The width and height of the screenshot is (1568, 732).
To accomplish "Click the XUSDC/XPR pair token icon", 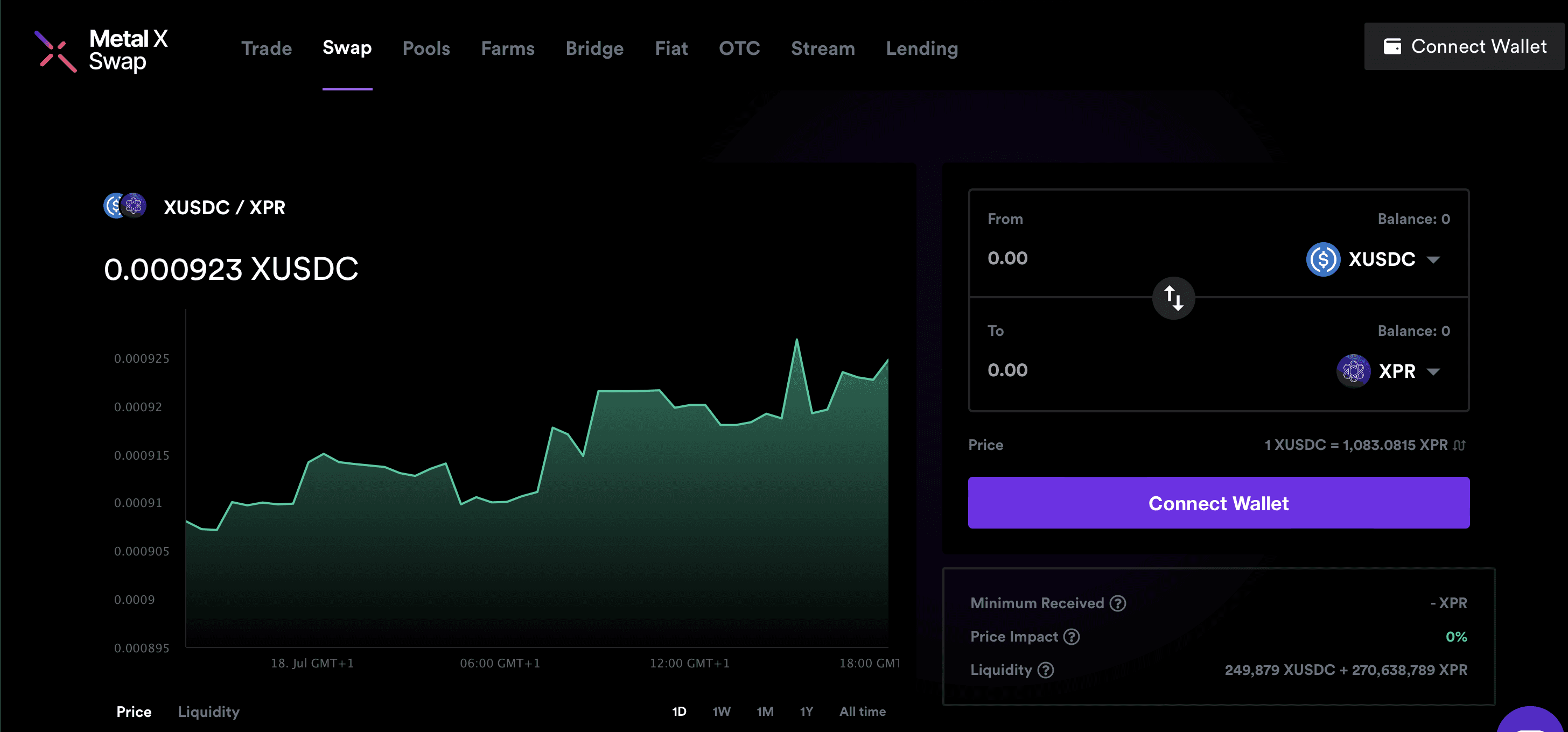I will pos(125,206).
